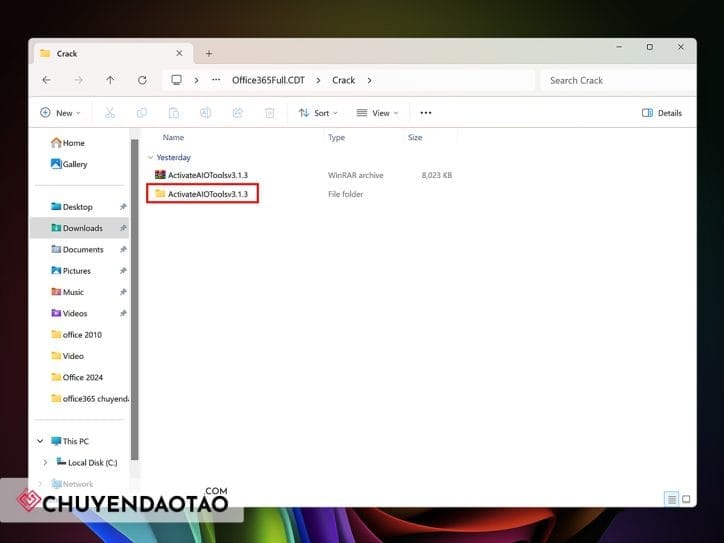
Task: Click the WinRAR archive type cell
Action: pos(356,175)
